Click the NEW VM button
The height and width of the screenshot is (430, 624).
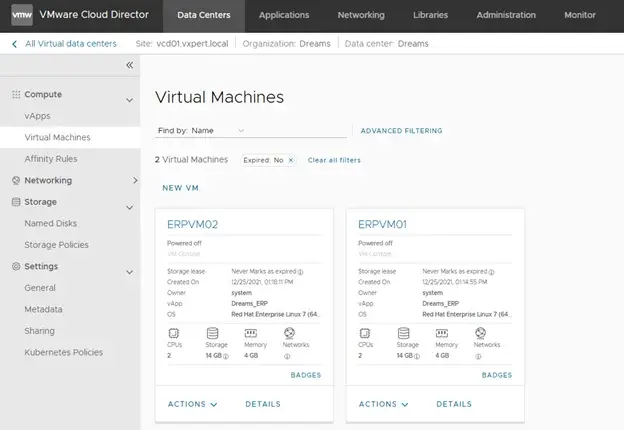[179, 188]
